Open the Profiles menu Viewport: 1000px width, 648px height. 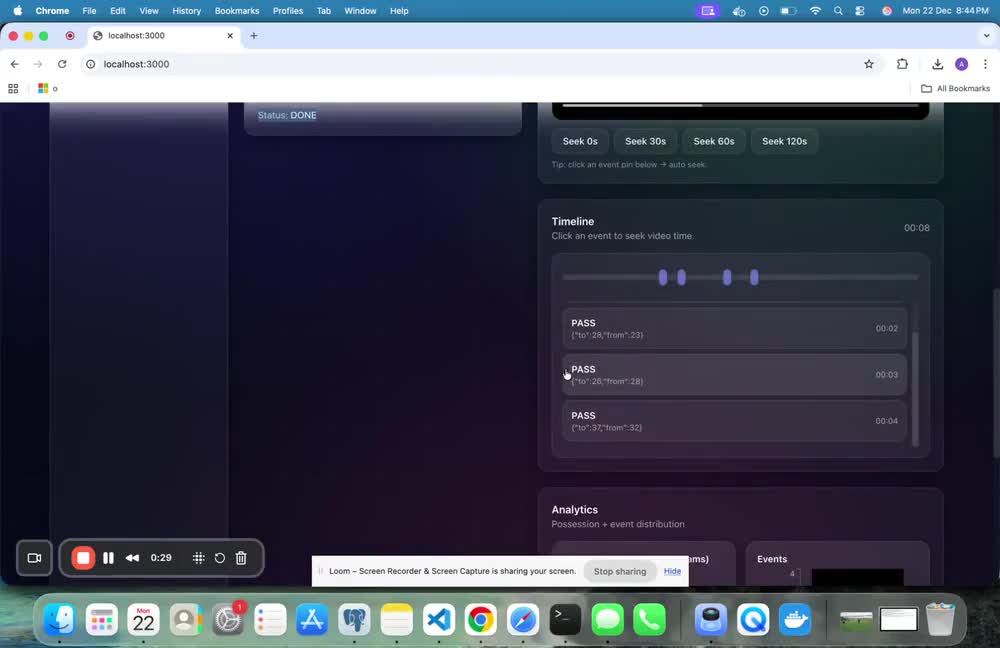pos(288,11)
